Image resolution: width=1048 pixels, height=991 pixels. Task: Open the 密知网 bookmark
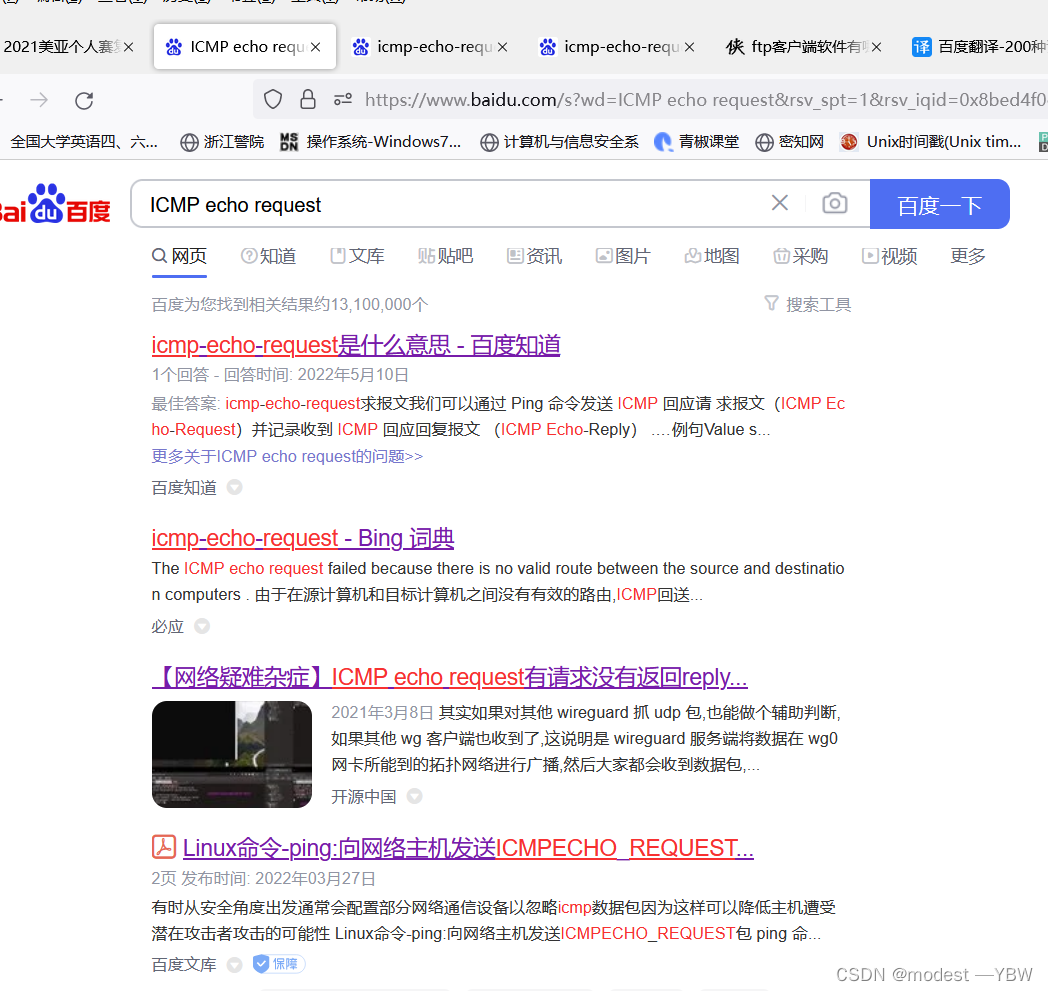tap(789, 142)
